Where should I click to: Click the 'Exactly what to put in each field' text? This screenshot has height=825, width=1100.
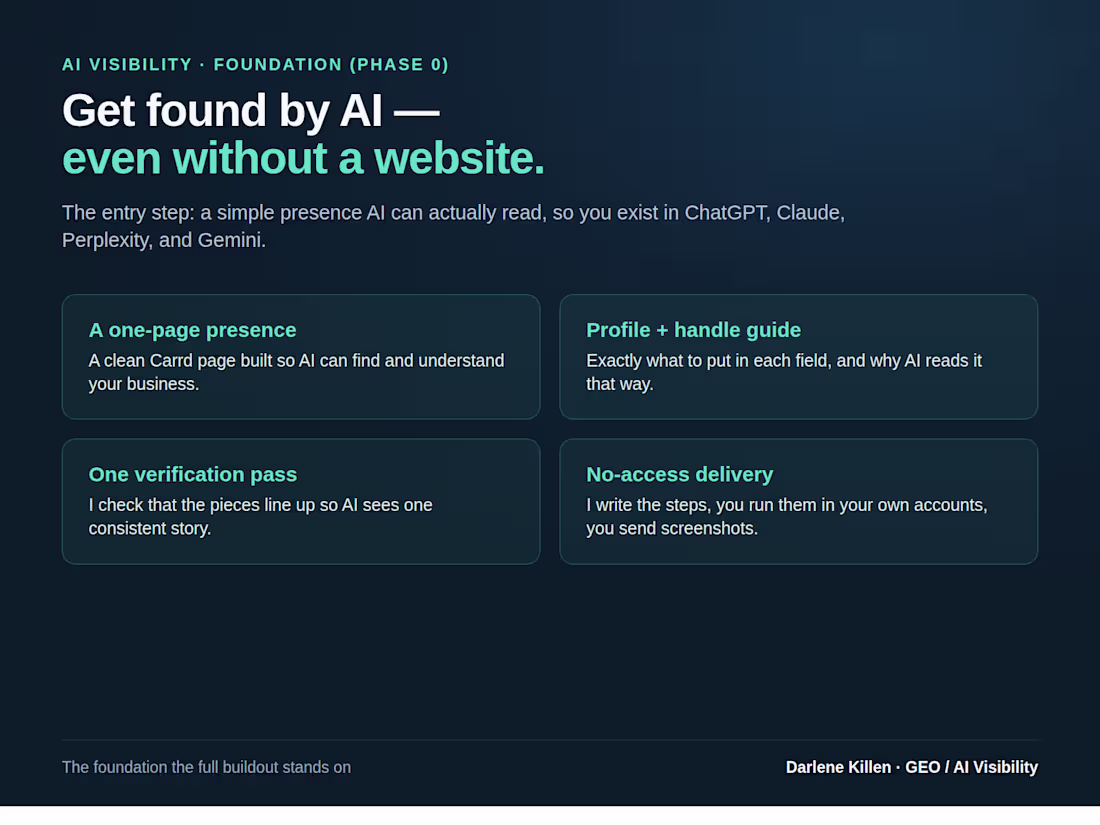pyautogui.click(x=784, y=372)
